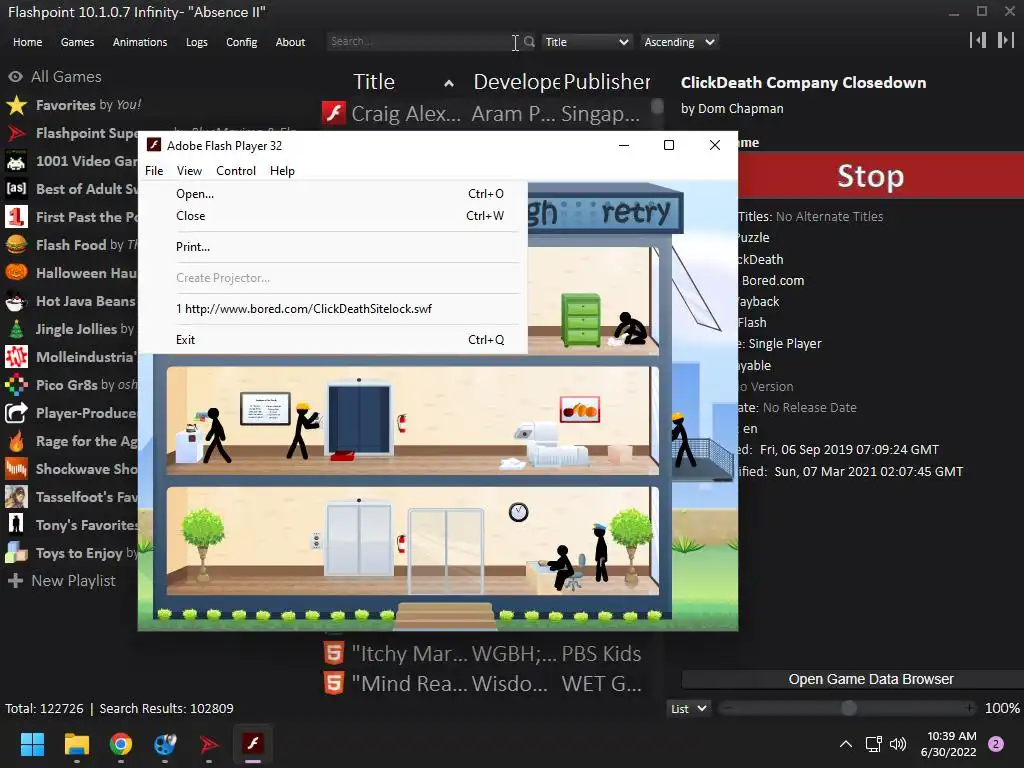Open the Flash Player View menu
Viewport: 1024px width, 768px height.
[189, 170]
